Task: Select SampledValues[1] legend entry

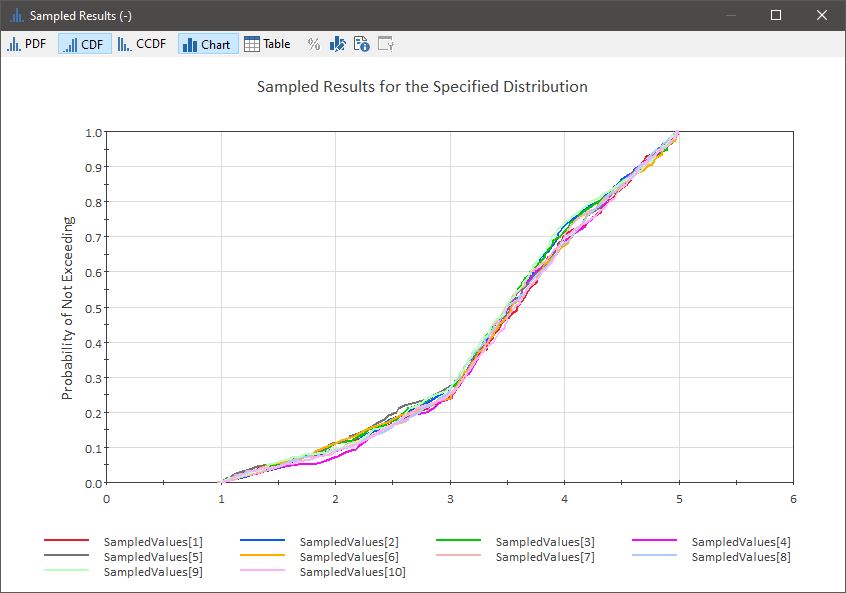Action: pyautogui.click(x=153, y=542)
